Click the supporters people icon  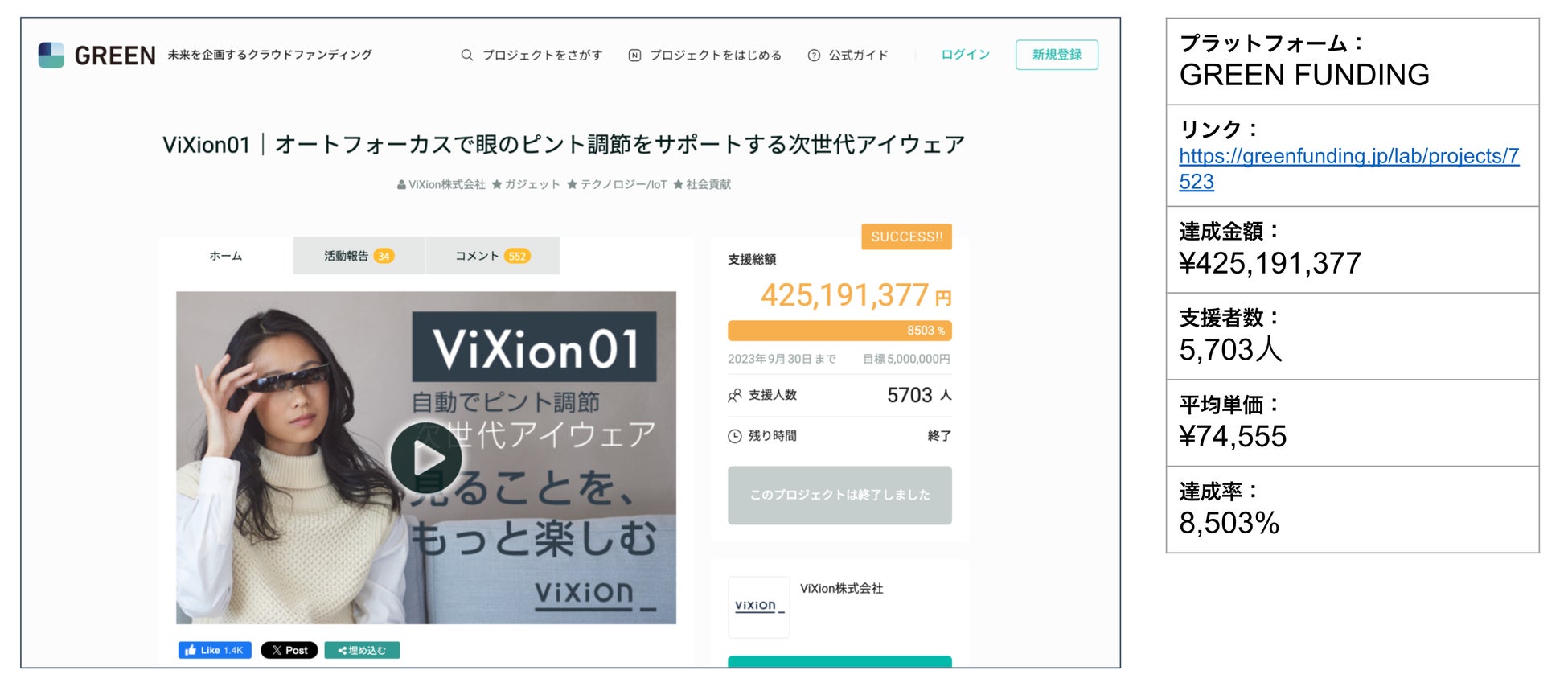click(x=734, y=395)
